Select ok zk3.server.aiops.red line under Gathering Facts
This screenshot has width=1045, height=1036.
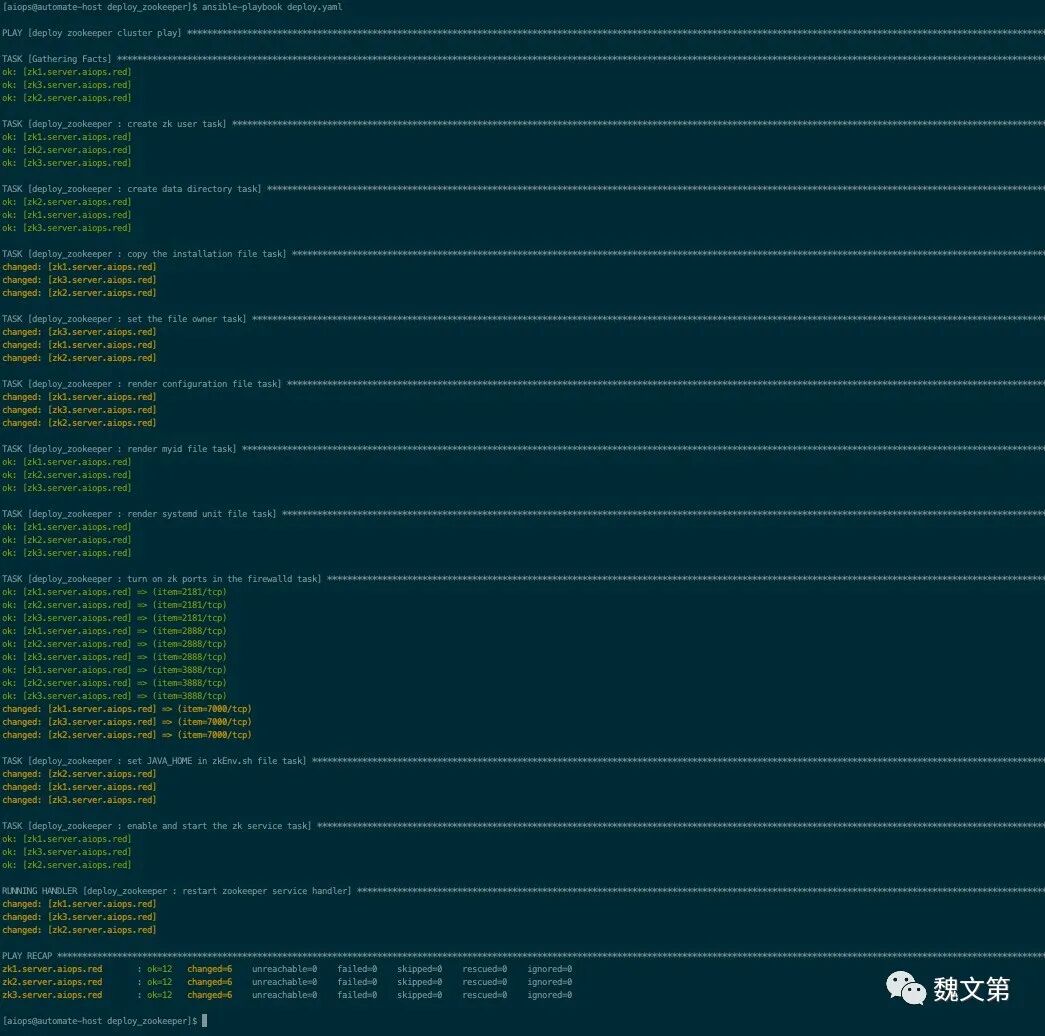tap(67, 85)
